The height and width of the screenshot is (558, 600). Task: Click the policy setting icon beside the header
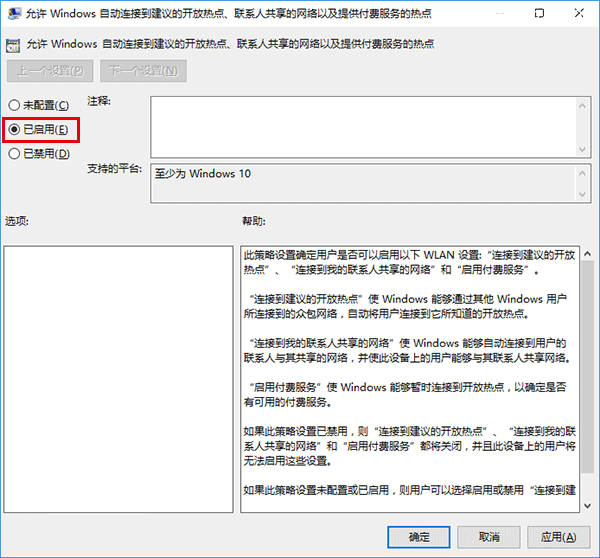pyautogui.click(x=15, y=46)
